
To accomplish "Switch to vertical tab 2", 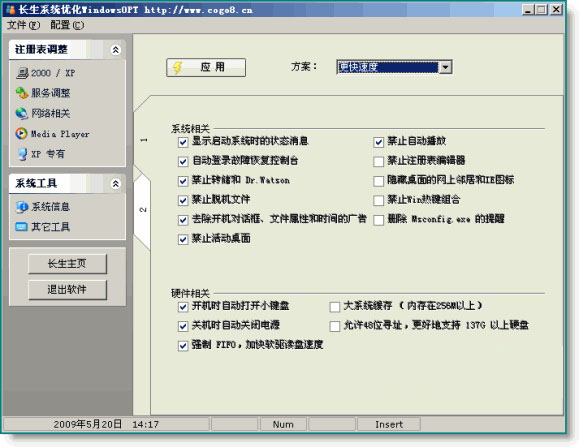I will (143, 210).
